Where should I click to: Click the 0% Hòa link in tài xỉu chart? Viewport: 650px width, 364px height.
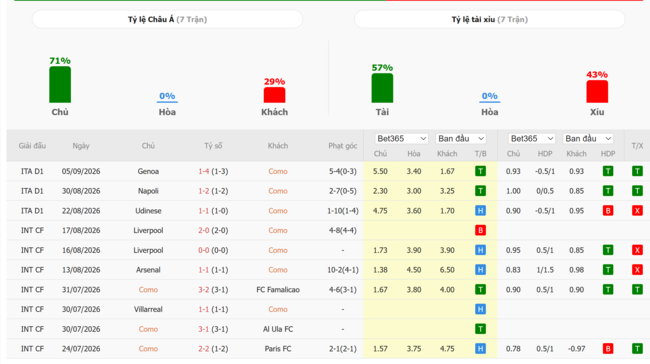490,96
